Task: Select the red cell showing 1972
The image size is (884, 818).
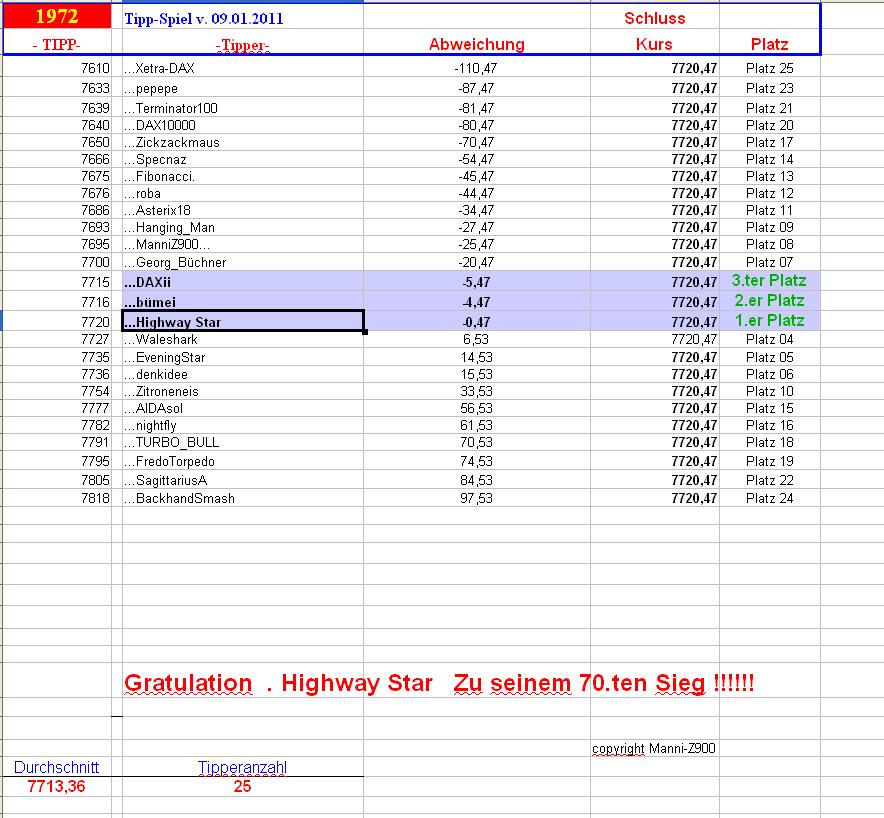Action: [57, 16]
